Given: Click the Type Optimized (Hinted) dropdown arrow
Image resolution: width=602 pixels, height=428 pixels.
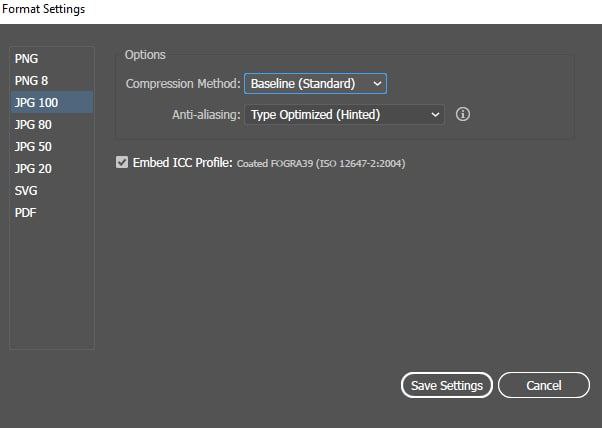Looking at the screenshot, I should (x=435, y=114).
